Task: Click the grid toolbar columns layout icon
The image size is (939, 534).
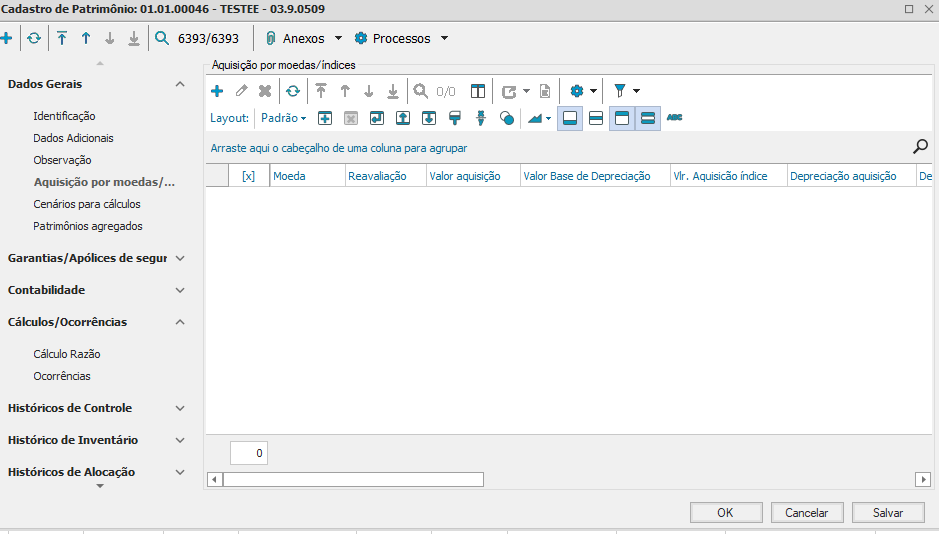Action: pyautogui.click(x=478, y=91)
